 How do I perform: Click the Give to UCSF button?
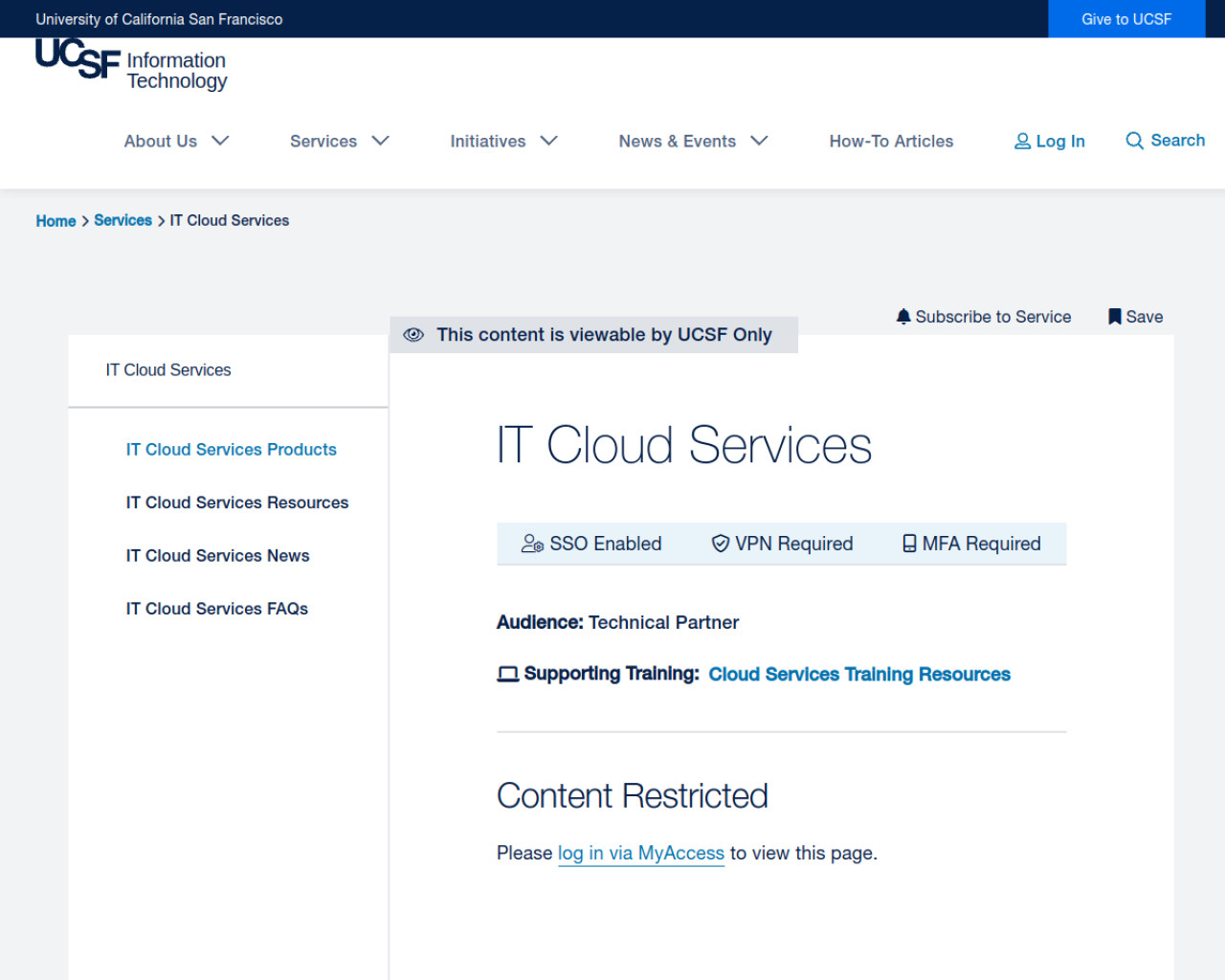[x=1126, y=19]
